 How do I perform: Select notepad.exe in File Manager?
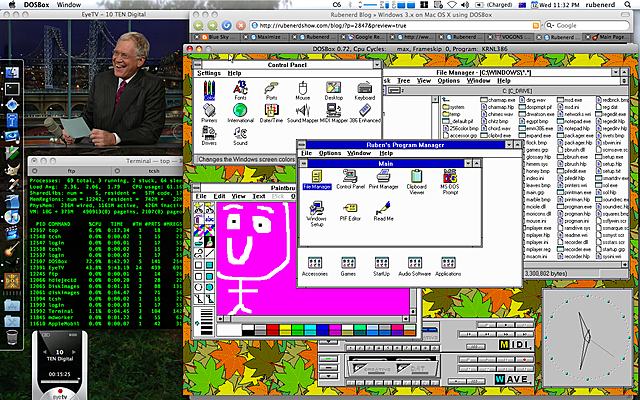574,121
